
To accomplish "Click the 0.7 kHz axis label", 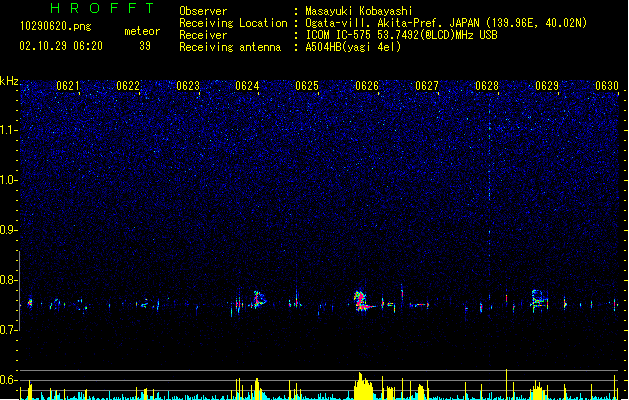I will pos(9,330).
